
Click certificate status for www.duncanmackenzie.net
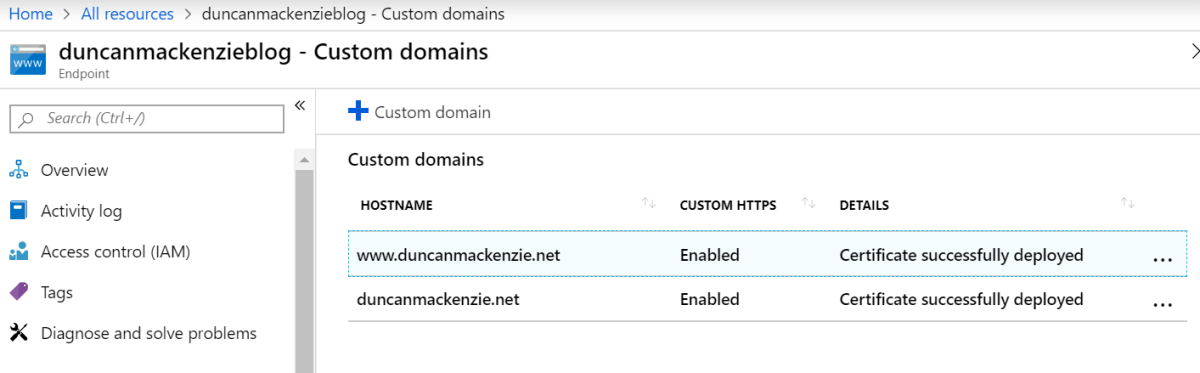coord(962,255)
